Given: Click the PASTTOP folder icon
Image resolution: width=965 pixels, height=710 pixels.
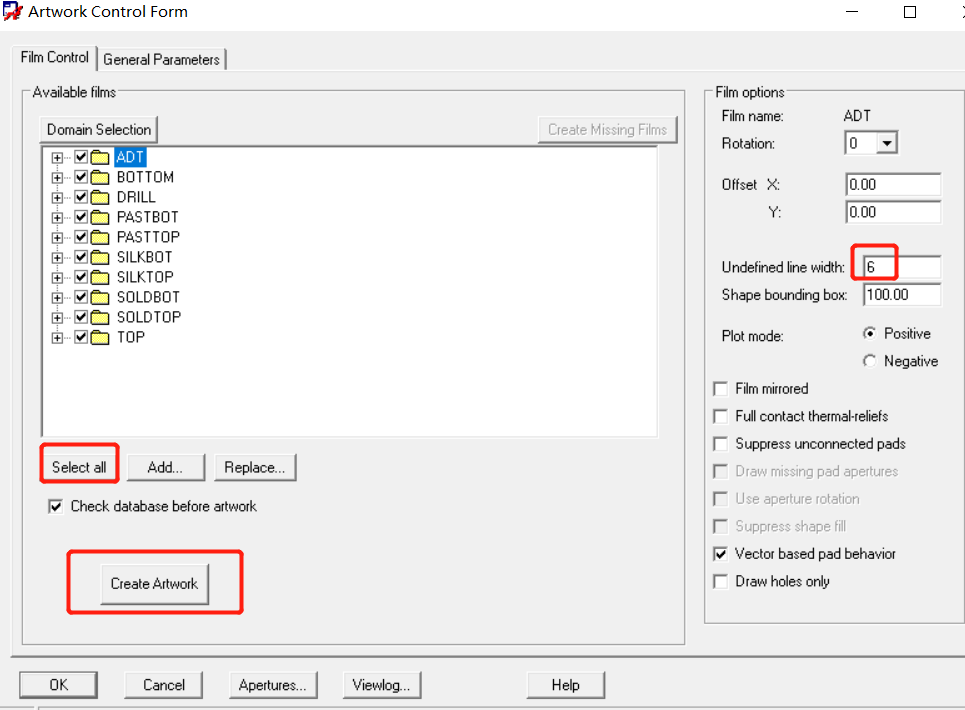Looking at the screenshot, I should (x=100, y=237).
